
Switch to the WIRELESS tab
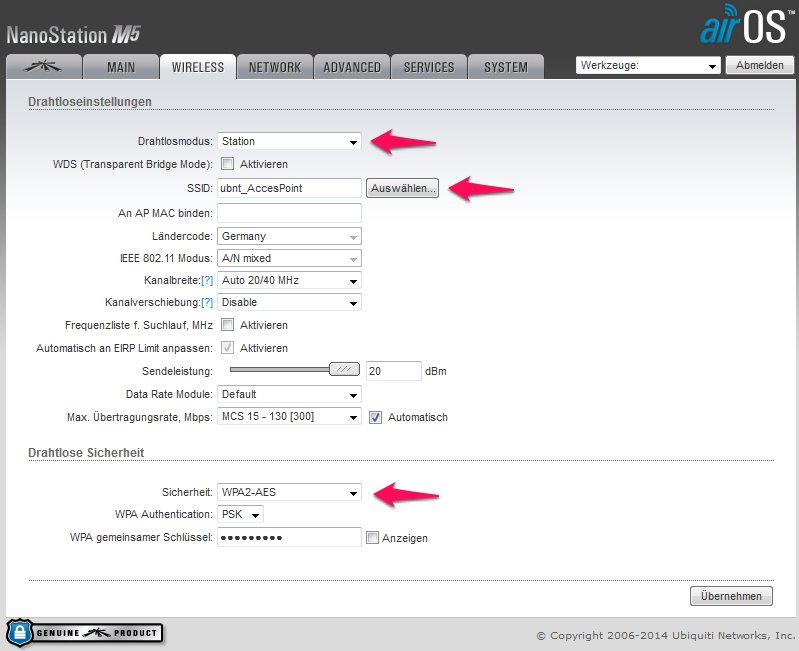pyautogui.click(x=198, y=67)
